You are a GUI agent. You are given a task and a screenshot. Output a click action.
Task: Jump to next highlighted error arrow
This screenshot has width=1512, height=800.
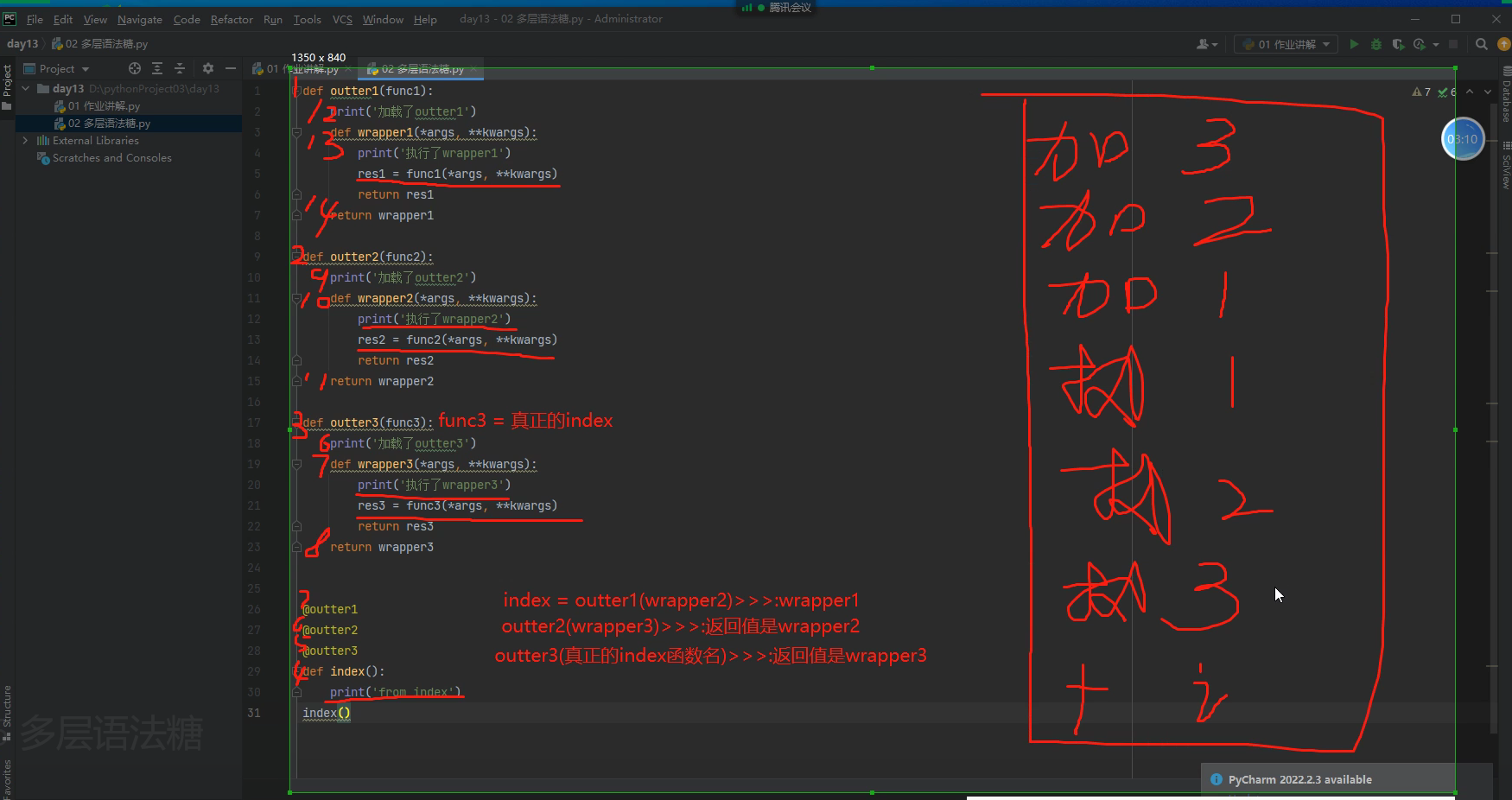(x=1487, y=92)
